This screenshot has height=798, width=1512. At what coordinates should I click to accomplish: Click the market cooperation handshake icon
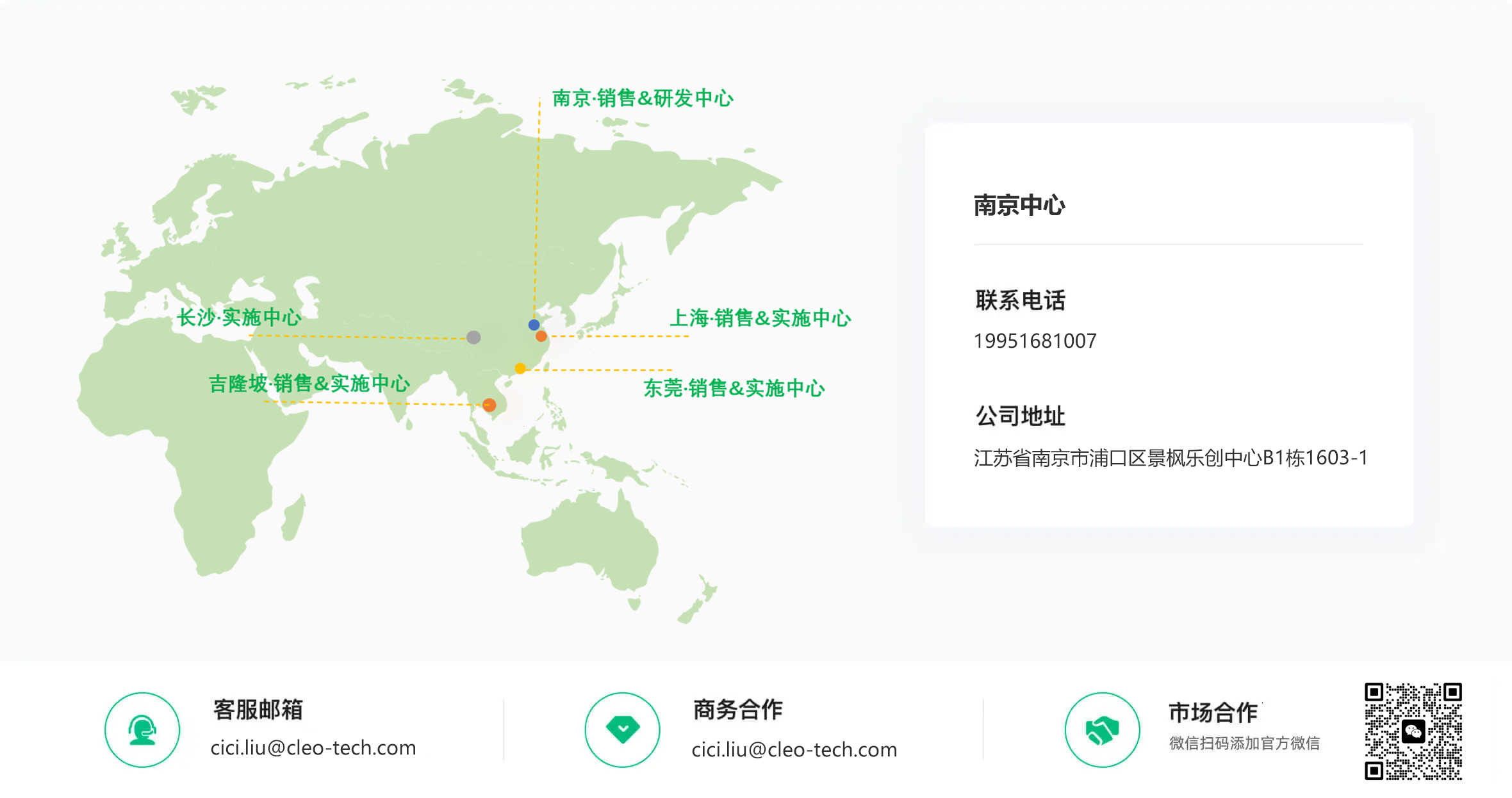[x=1102, y=729]
